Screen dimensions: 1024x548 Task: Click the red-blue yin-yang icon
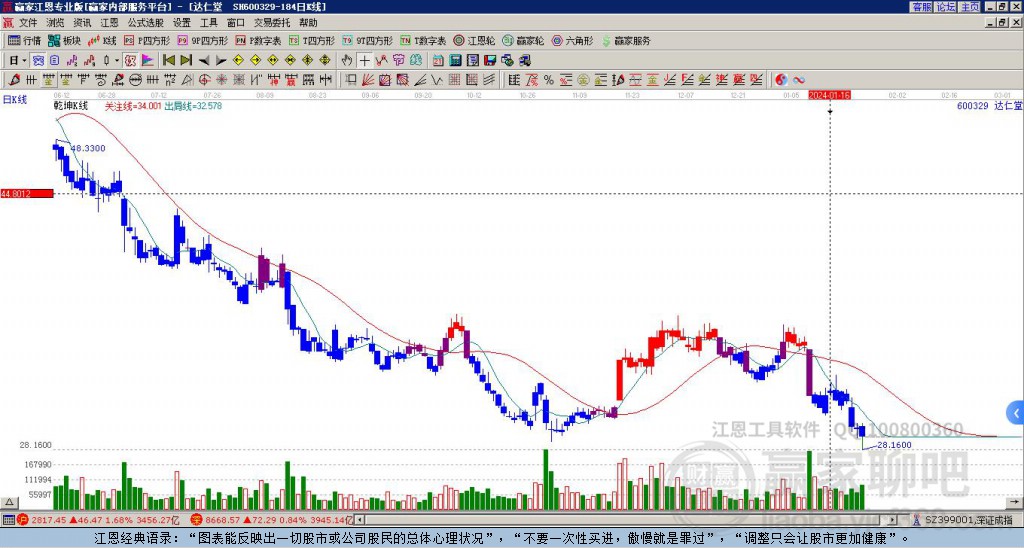781,80
